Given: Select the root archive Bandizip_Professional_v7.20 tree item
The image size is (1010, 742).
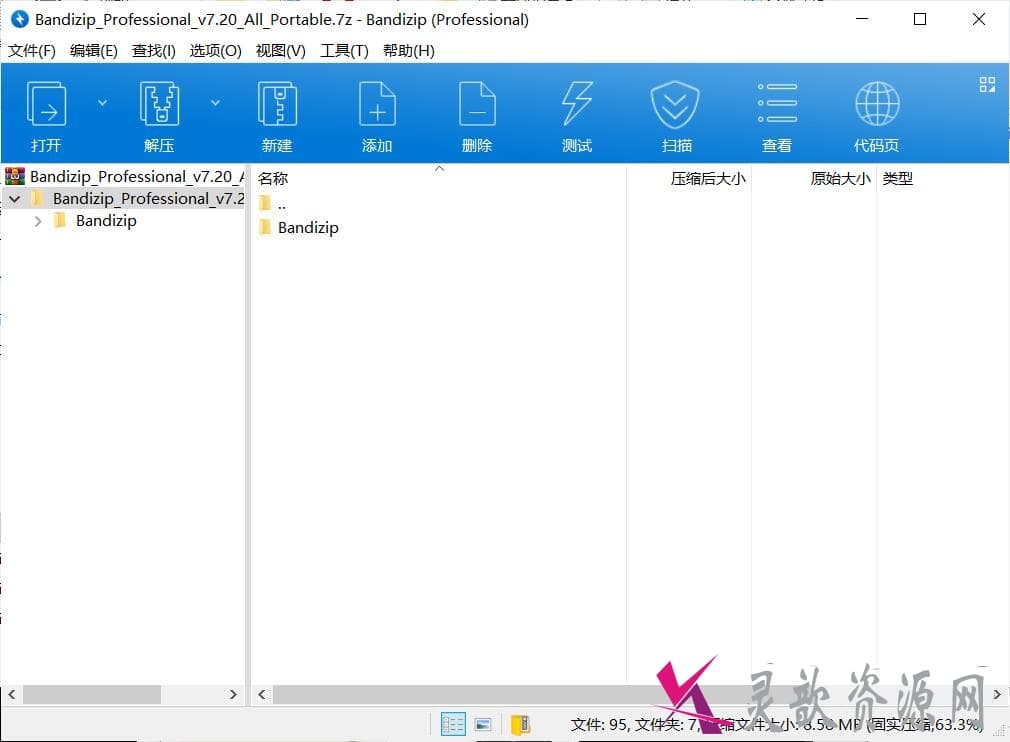Looking at the screenshot, I should [137, 176].
